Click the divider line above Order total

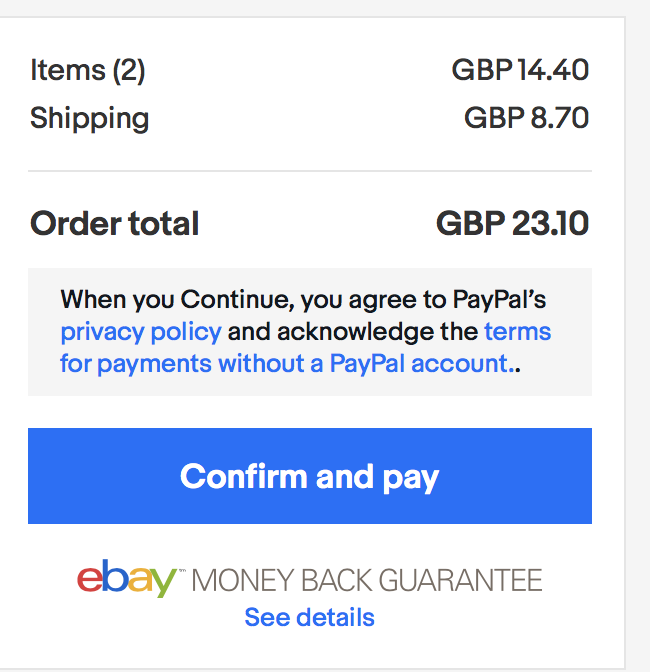[x=309, y=171]
